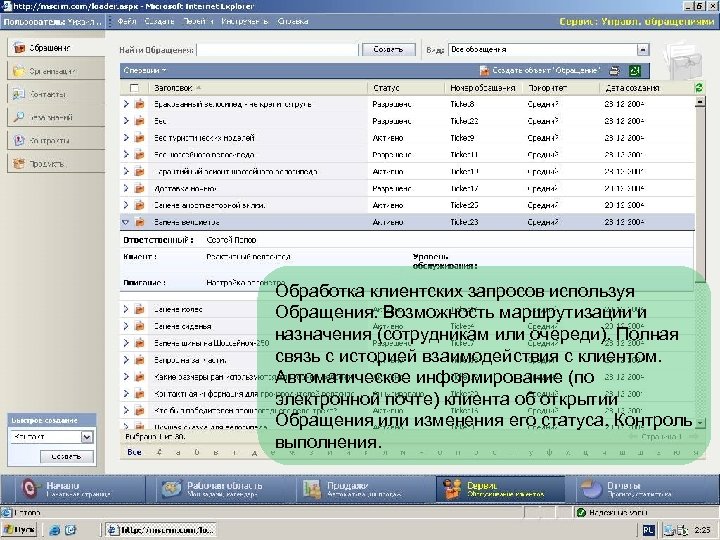The image size is (720, 540).
Task: Click case icon of Ticket17 row
Action: (140, 188)
